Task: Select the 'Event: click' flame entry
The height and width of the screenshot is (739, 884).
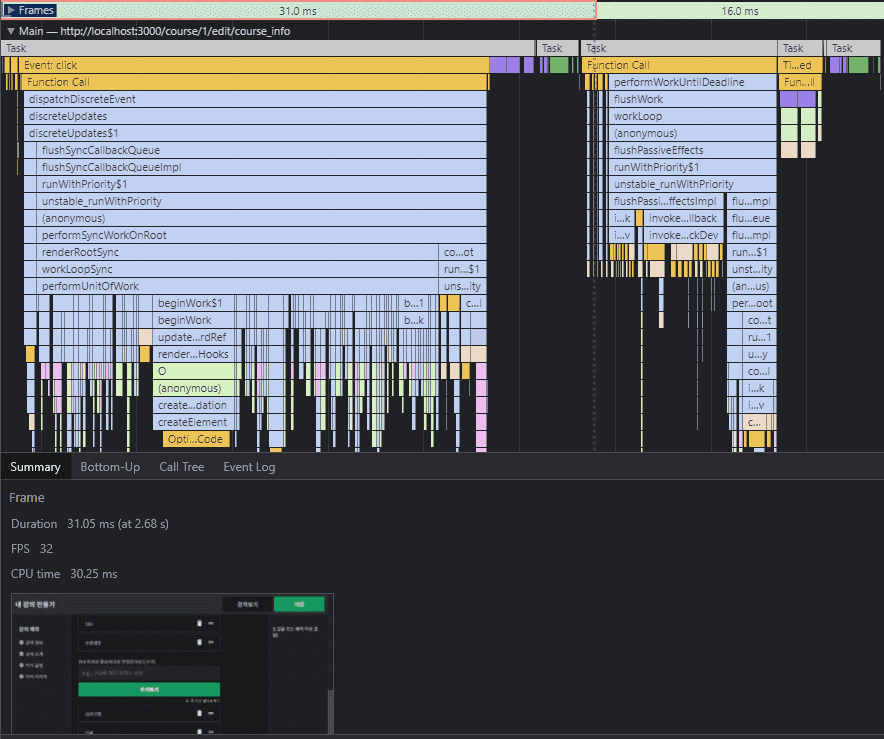Action: pyautogui.click(x=250, y=65)
